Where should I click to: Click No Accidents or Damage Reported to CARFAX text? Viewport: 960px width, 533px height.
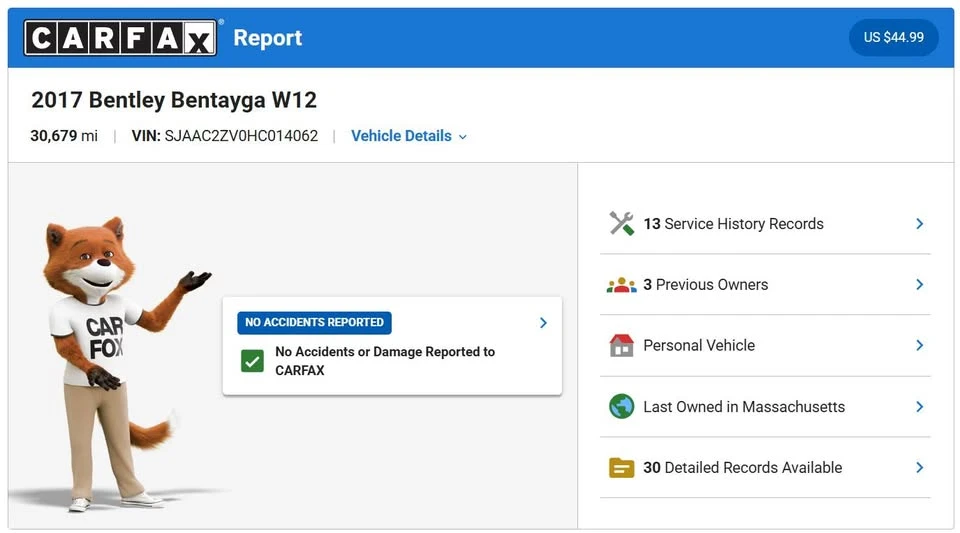pos(384,361)
